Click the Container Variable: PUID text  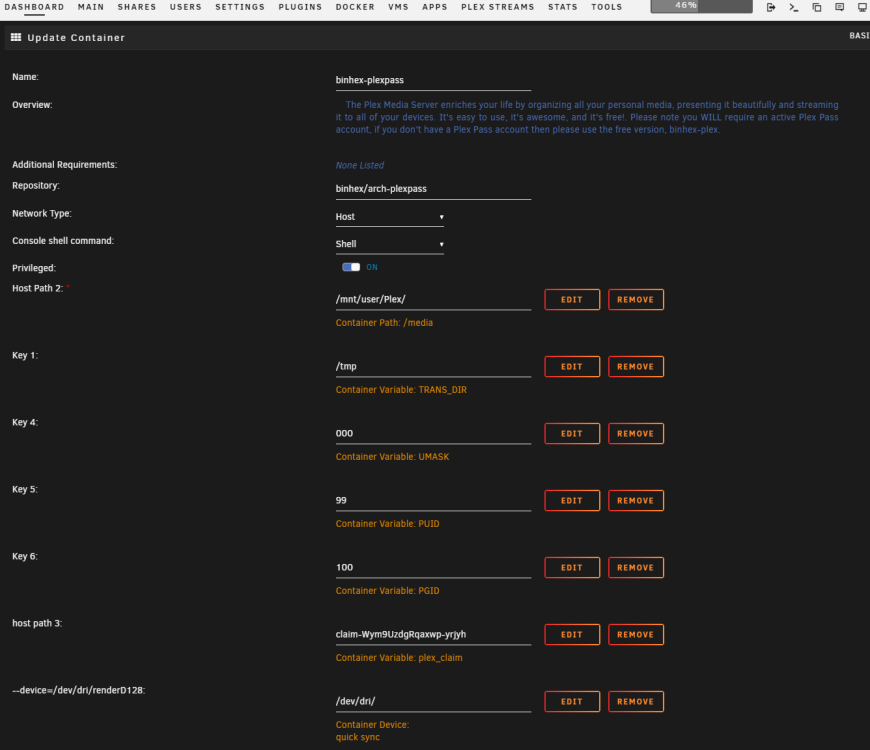click(x=387, y=524)
